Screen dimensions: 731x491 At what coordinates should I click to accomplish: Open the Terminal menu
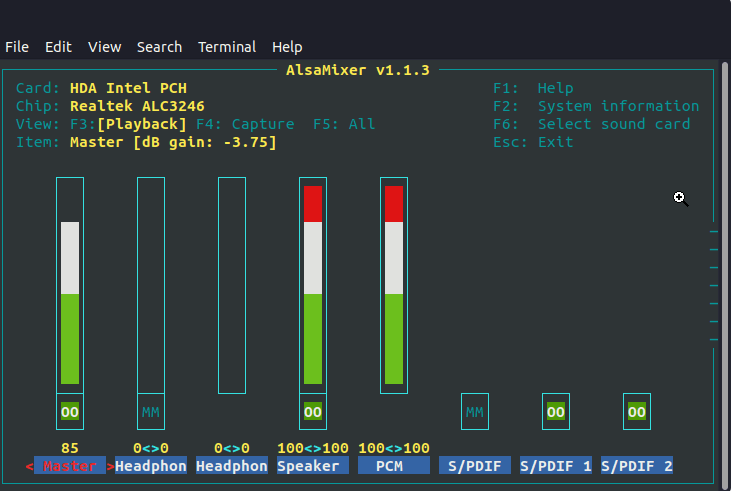227,47
